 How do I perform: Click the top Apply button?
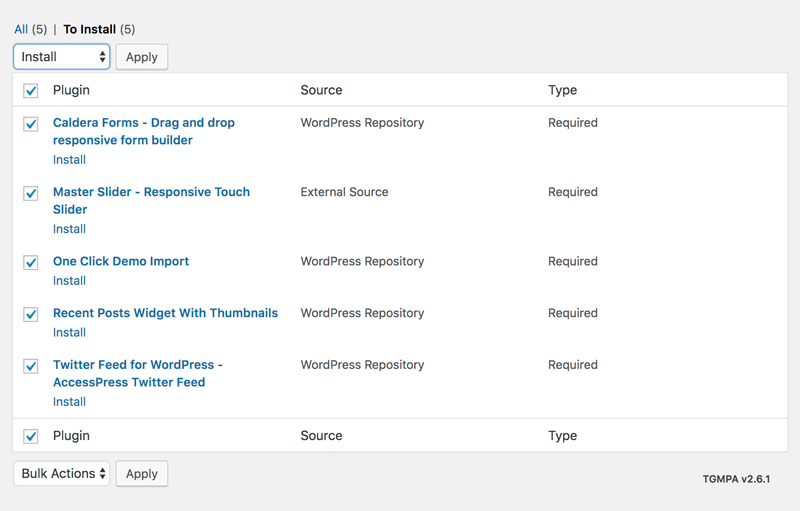tap(142, 57)
